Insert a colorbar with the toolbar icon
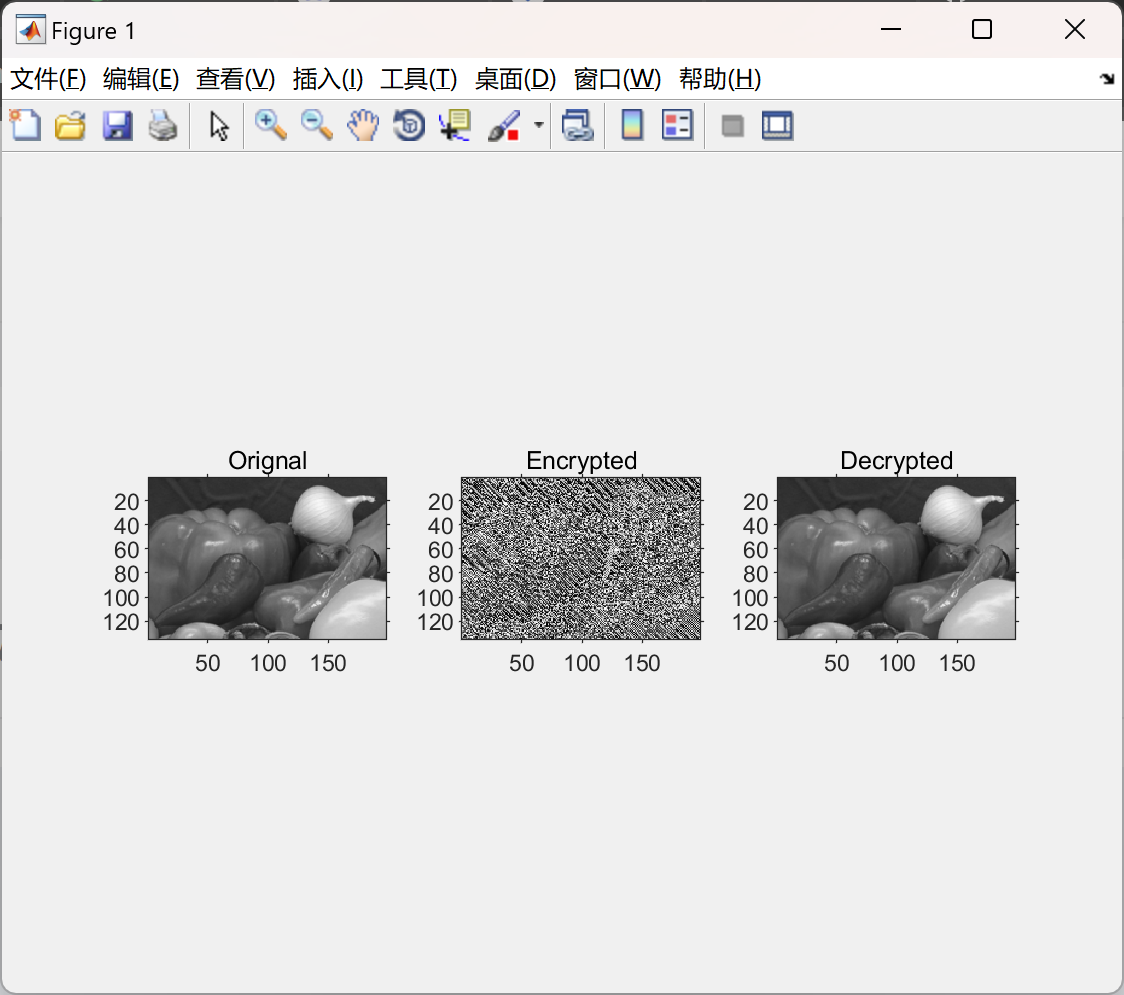1124x995 pixels. (632, 125)
